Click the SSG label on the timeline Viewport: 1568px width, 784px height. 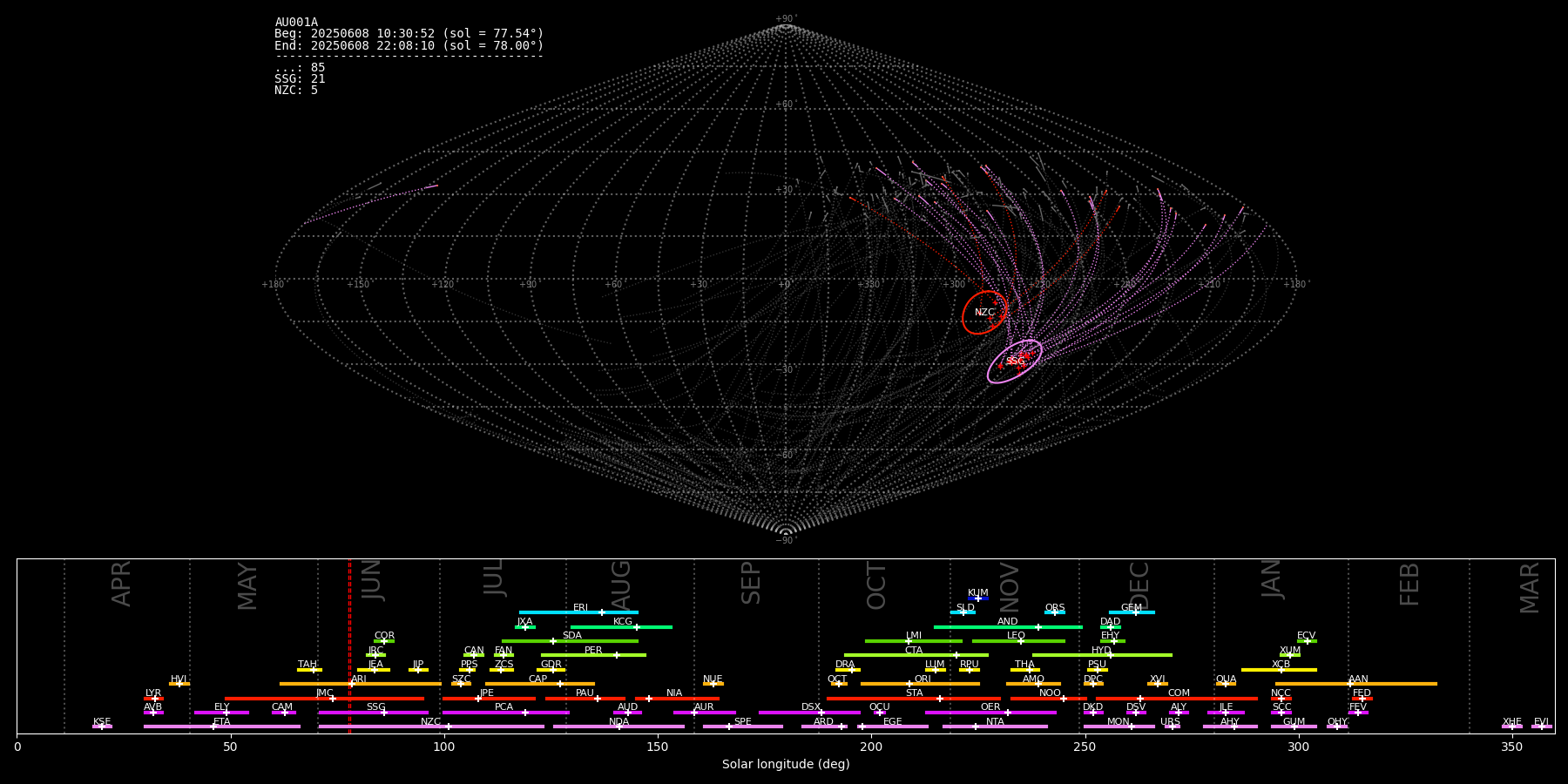click(375, 707)
